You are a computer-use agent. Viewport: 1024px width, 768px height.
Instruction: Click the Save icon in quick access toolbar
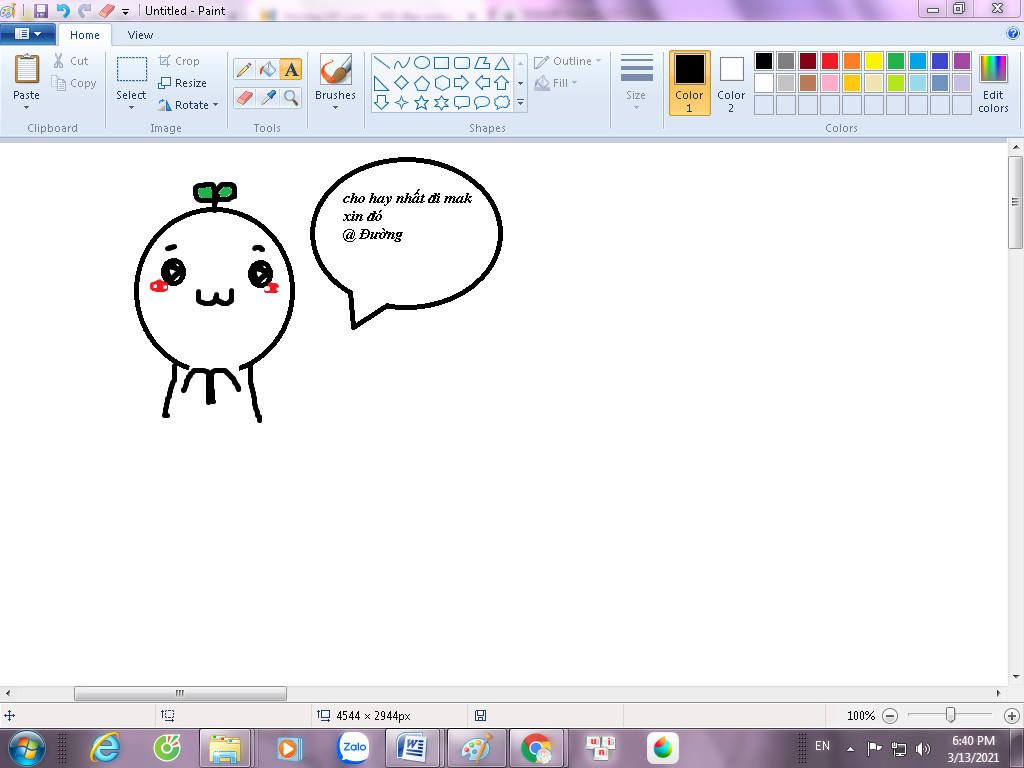(x=40, y=10)
